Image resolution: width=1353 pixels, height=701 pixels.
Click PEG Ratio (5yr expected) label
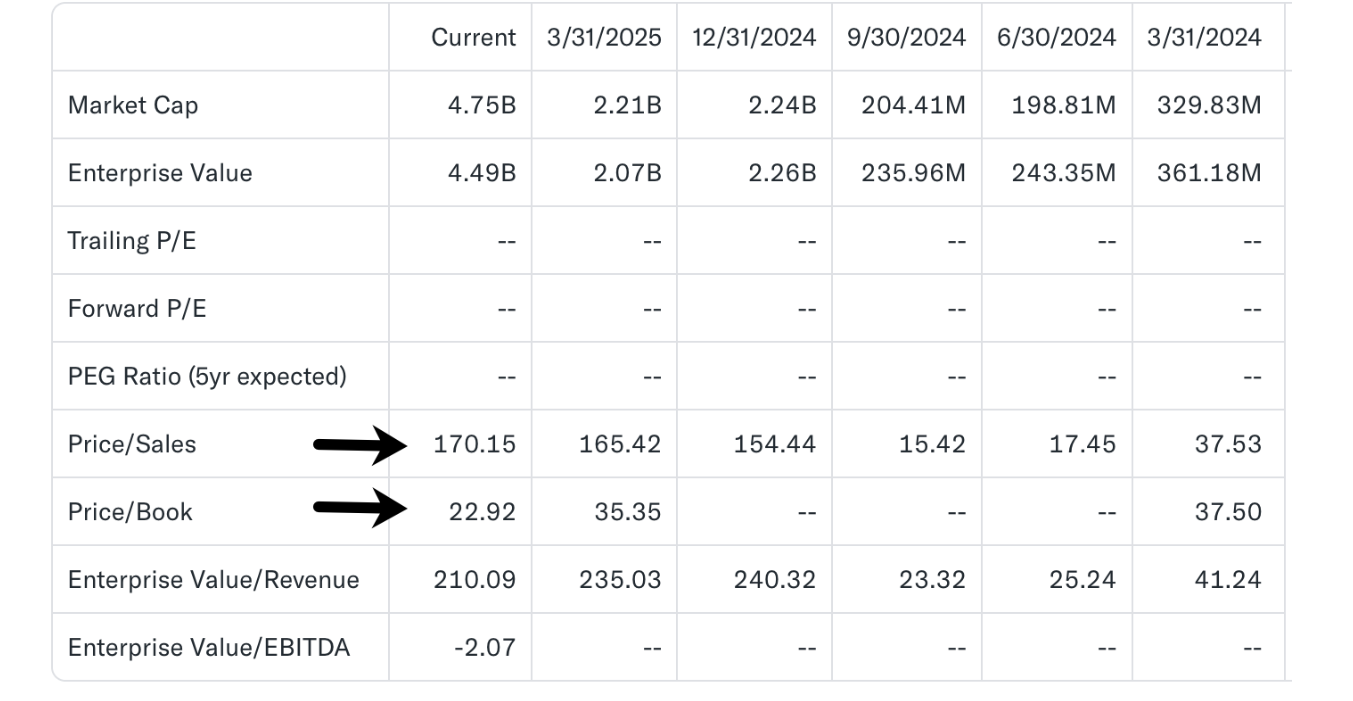pos(207,377)
